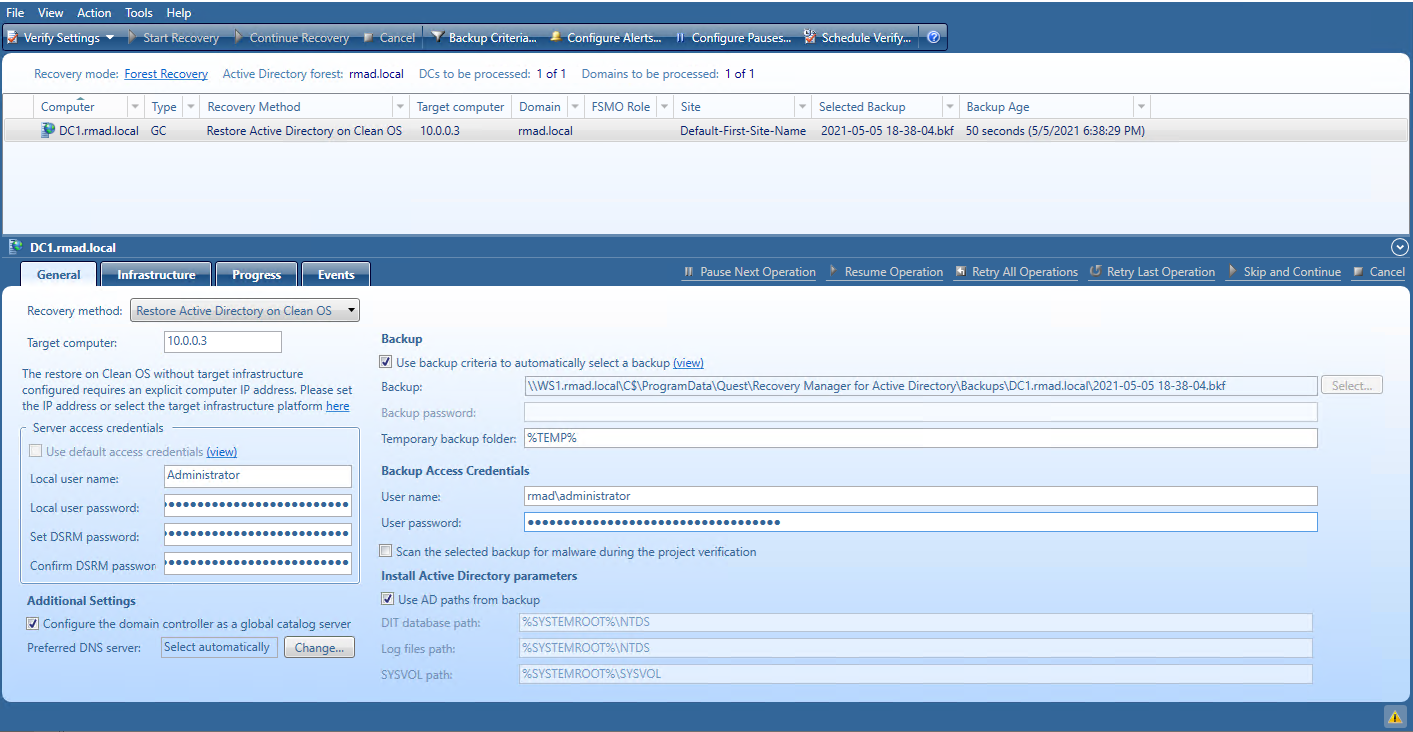Disable global catalog server configuration

(32, 622)
